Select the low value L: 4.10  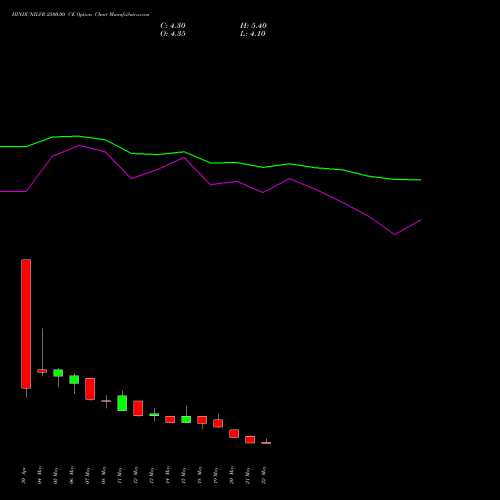pyautogui.click(x=253, y=34)
